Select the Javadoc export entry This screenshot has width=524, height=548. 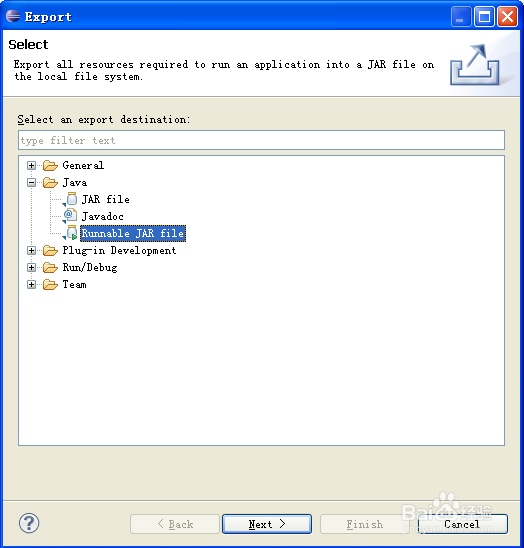102,216
